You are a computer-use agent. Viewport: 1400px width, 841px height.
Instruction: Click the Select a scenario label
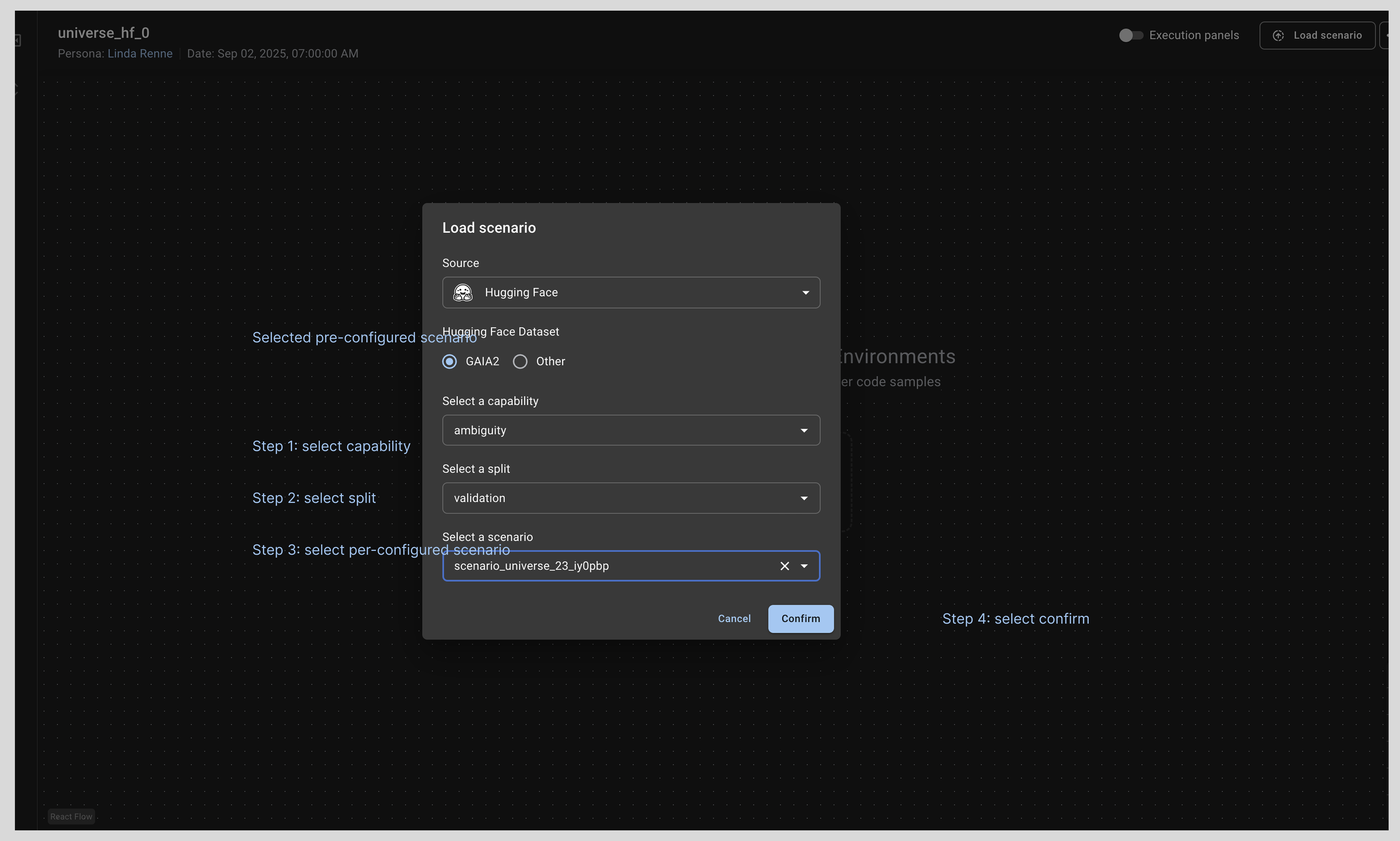[x=488, y=537]
